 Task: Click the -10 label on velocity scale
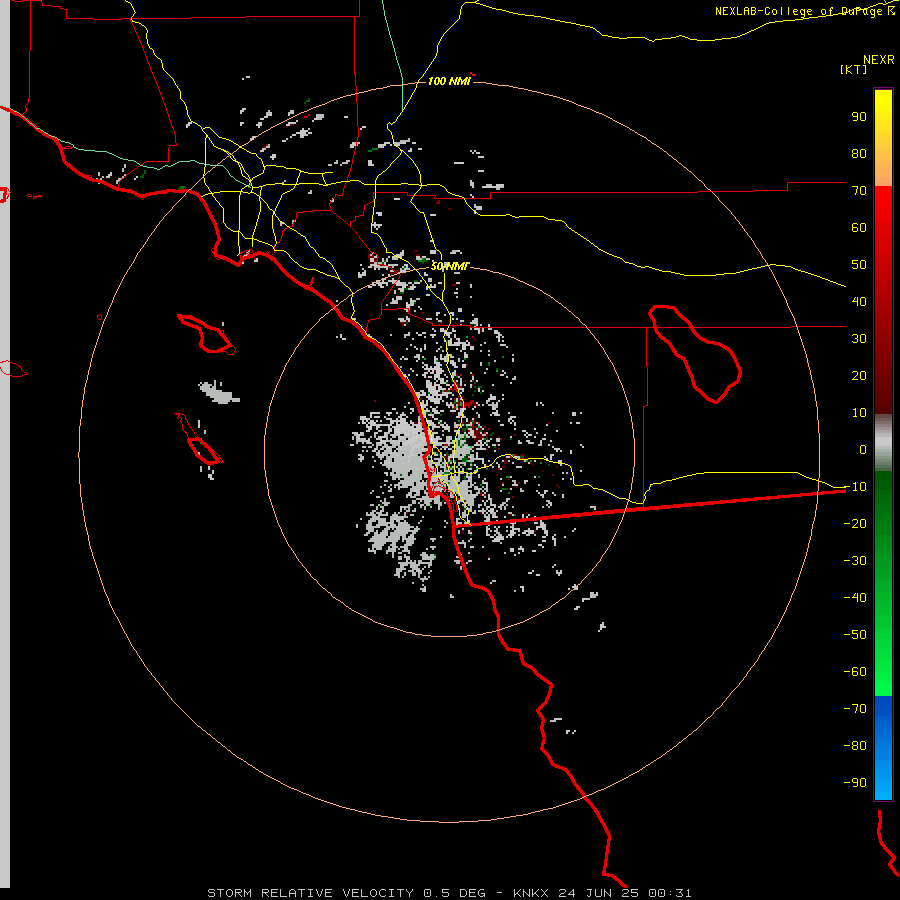point(855,487)
